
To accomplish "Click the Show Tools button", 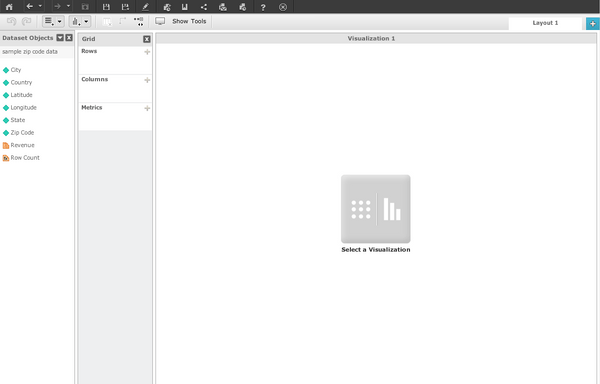I will (189, 21).
